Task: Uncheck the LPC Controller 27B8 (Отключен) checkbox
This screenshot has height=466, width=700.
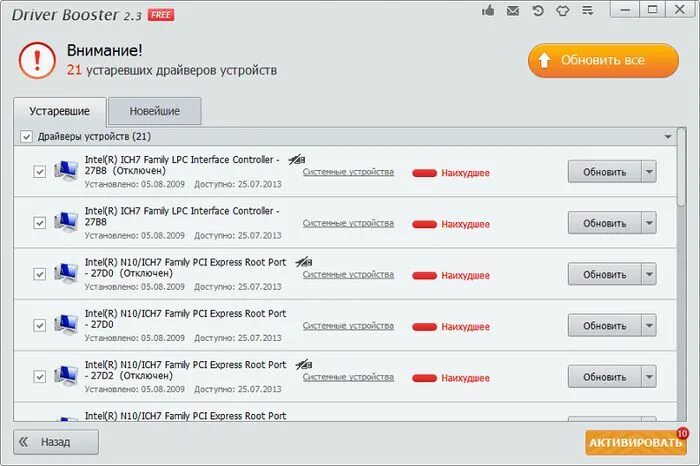Action: [x=40, y=172]
